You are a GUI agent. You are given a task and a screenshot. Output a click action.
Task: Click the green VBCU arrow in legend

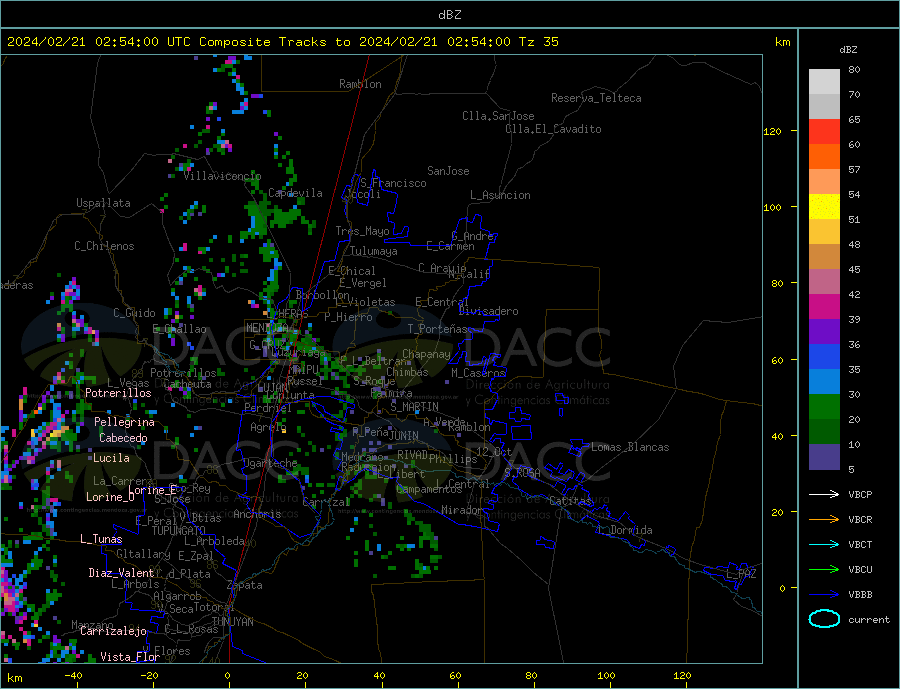824,570
